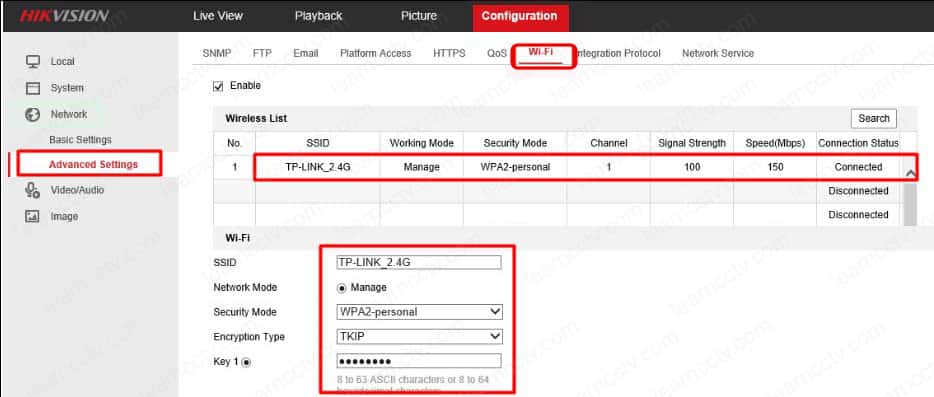The width and height of the screenshot is (934, 397).
Task: Select the Network globe icon
Action: click(x=33, y=114)
